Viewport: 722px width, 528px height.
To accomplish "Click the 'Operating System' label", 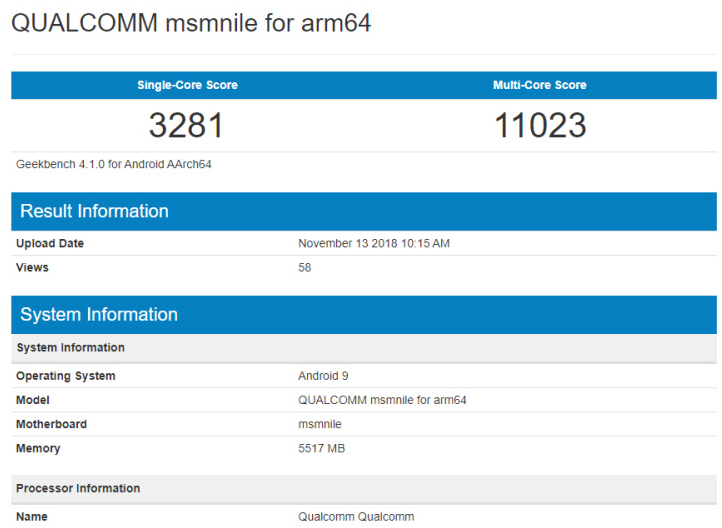I will click(65, 376).
